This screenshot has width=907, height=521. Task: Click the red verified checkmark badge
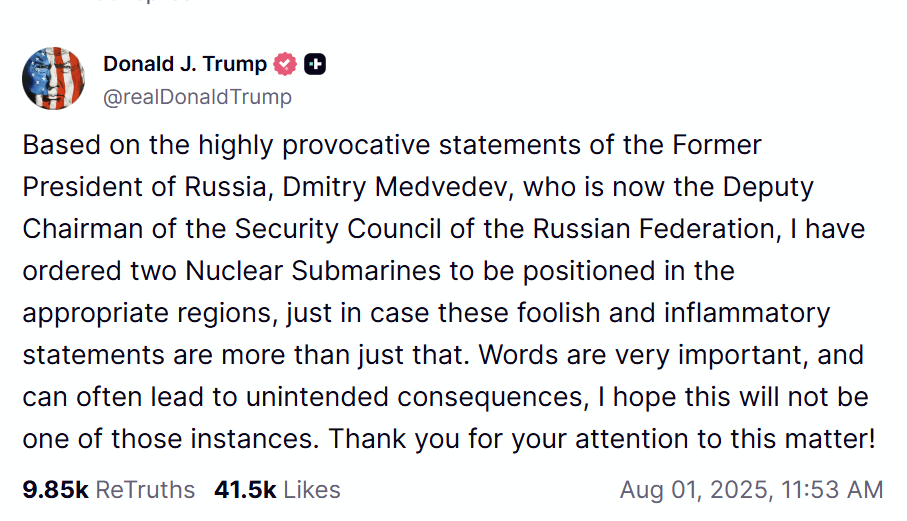285,64
